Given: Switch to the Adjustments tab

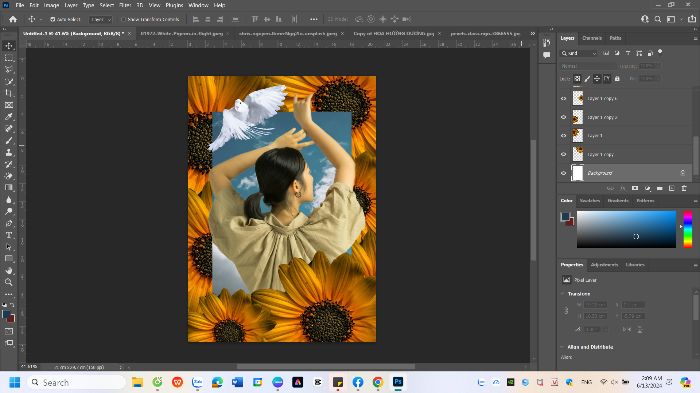Looking at the screenshot, I should tap(604, 265).
